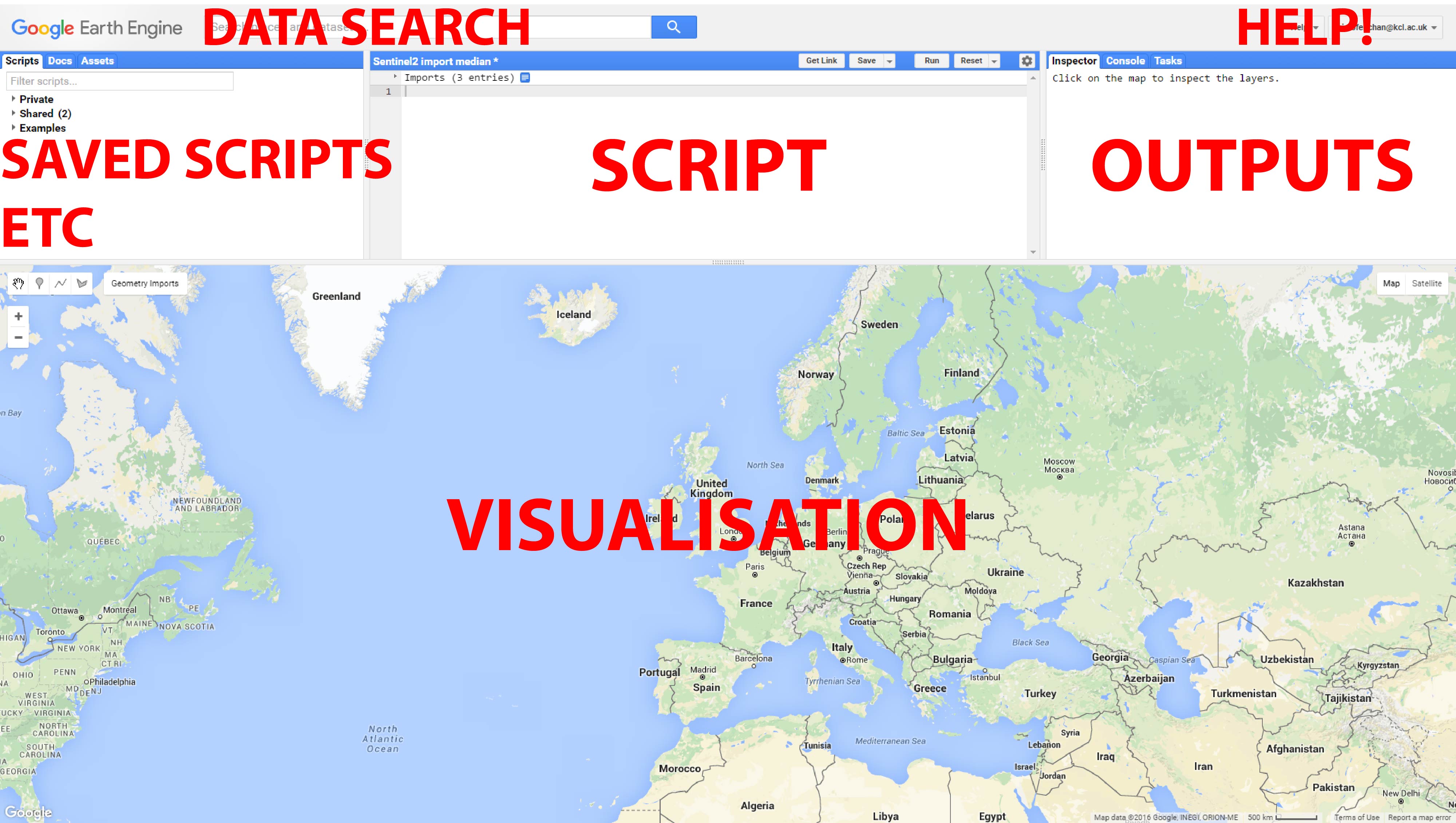Switch to the Assets tab

(97, 61)
